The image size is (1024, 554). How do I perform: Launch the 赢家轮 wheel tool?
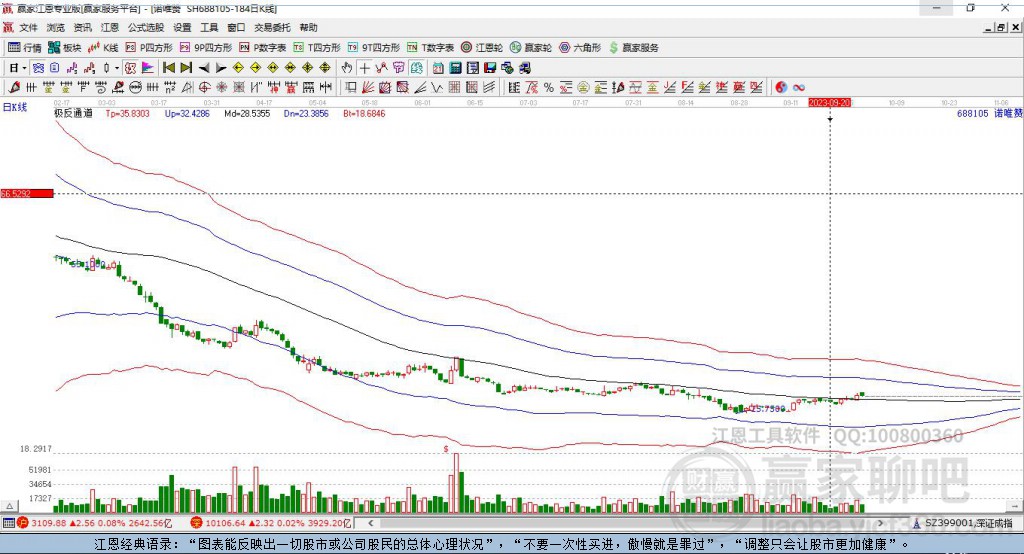pos(531,48)
